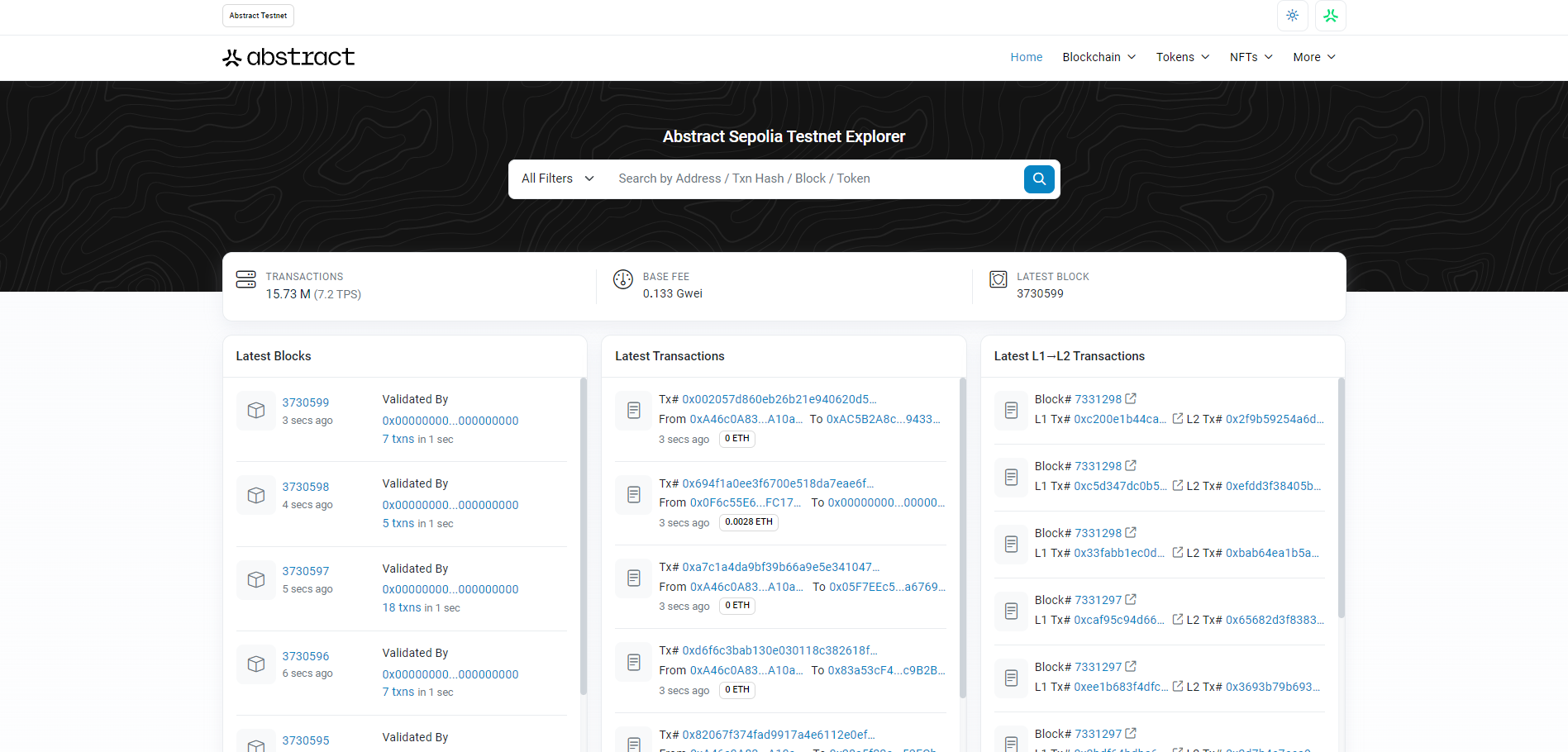Click document icon for L1 Tx 0x33fabb1ec0d

coord(1011,544)
